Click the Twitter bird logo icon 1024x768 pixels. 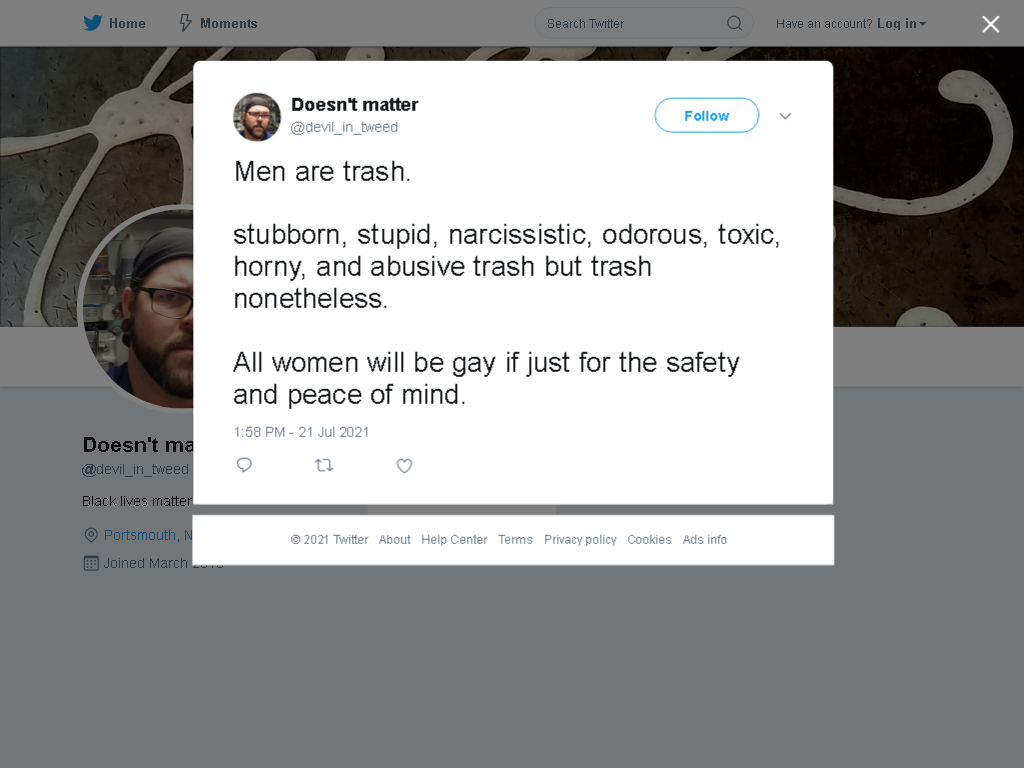coord(93,23)
